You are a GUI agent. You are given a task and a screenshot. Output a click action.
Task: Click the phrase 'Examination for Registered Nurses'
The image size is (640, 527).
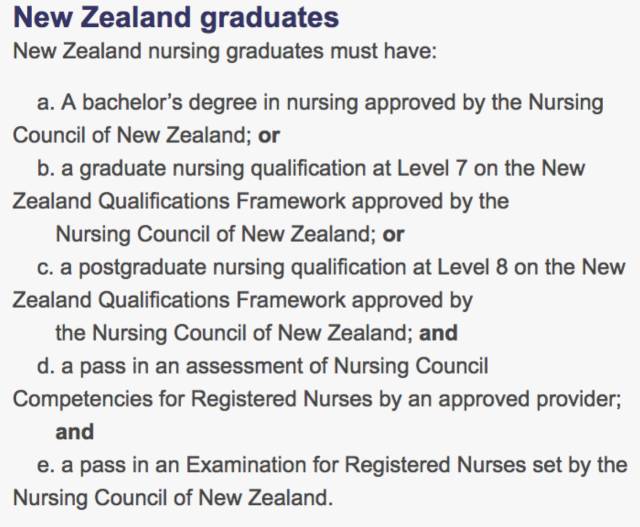pos(356,465)
